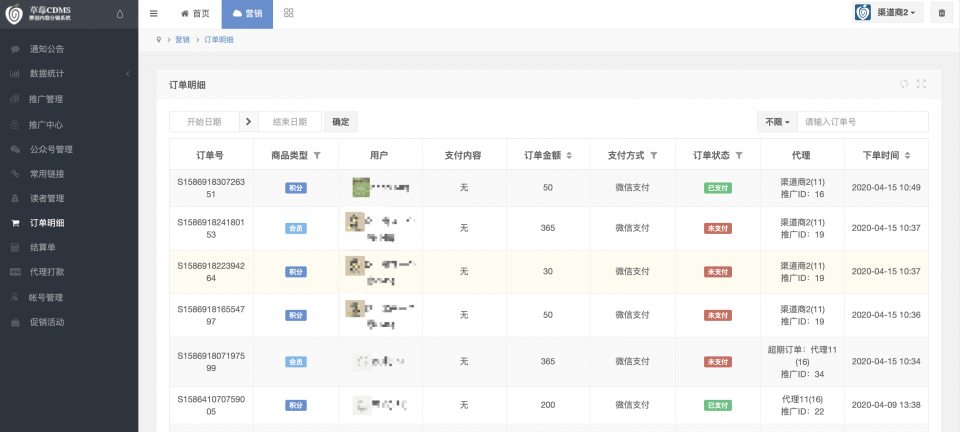The height and width of the screenshot is (432, 960).
Task: Open the 渠道商2 account dropdown
Action: point(887,13)
